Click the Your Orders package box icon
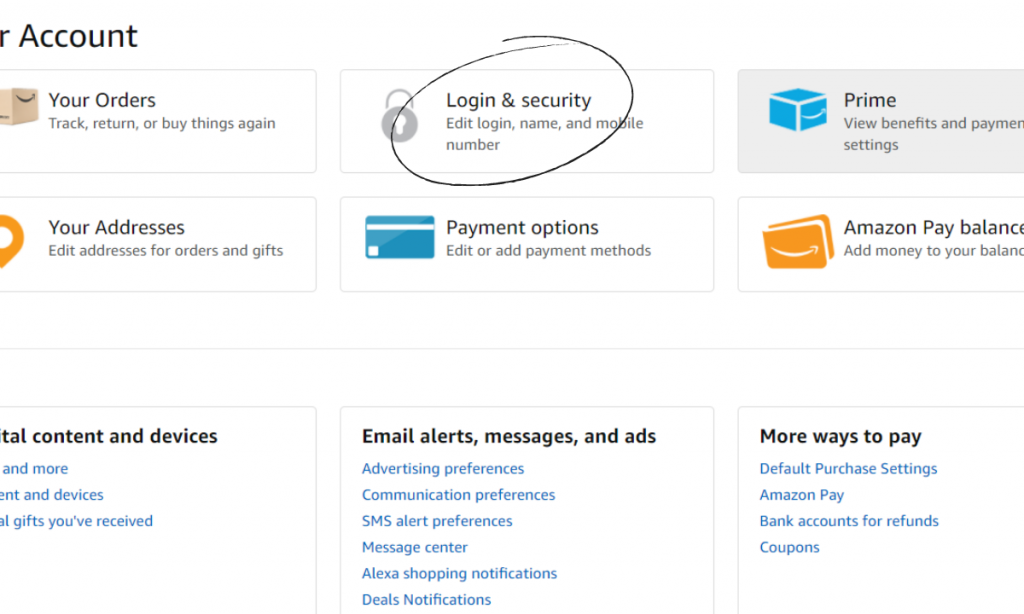This screenshot has height=614, width=1024. coord(18,107)
